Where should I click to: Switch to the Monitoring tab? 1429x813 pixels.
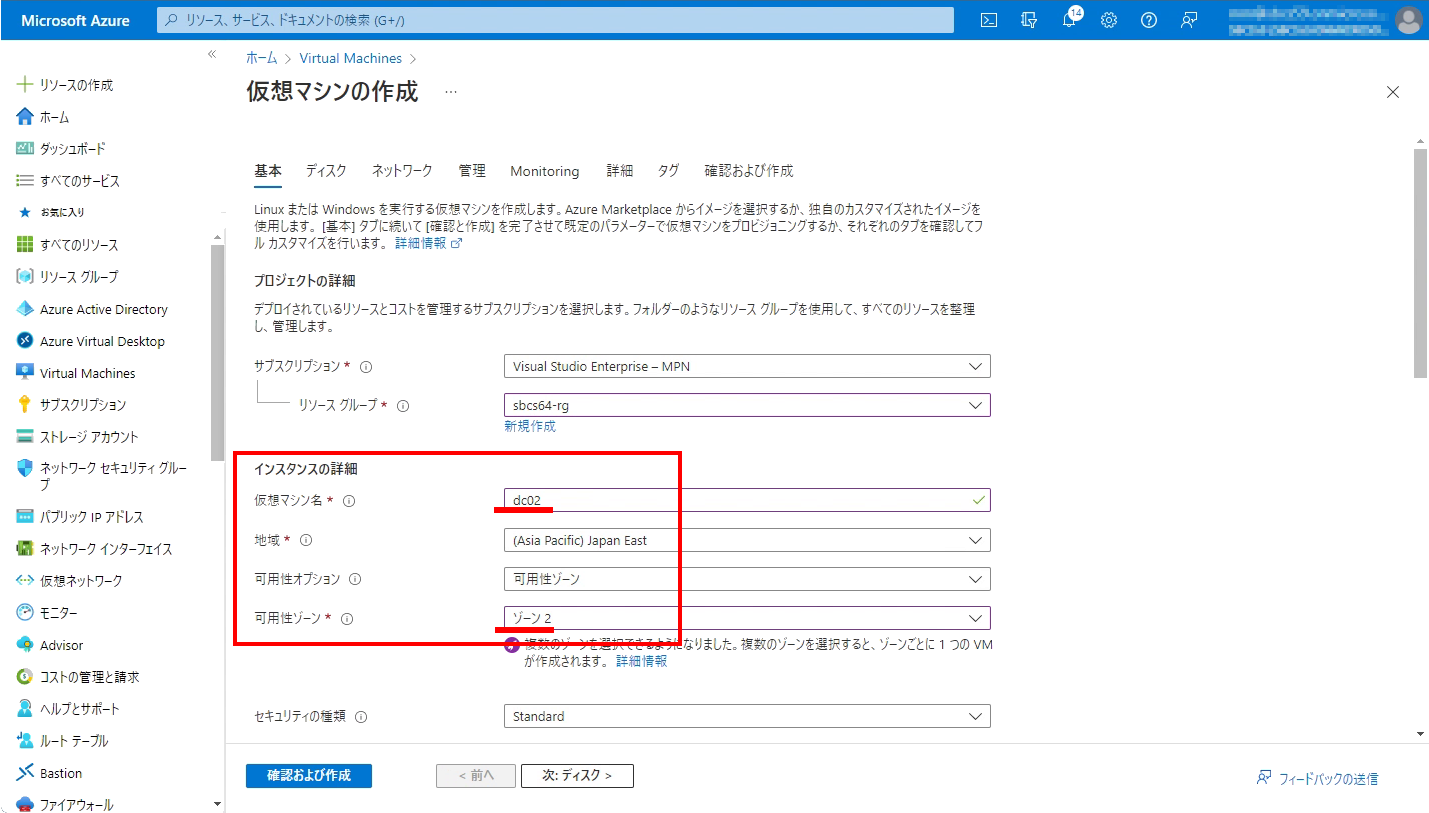tap(545, 171)
